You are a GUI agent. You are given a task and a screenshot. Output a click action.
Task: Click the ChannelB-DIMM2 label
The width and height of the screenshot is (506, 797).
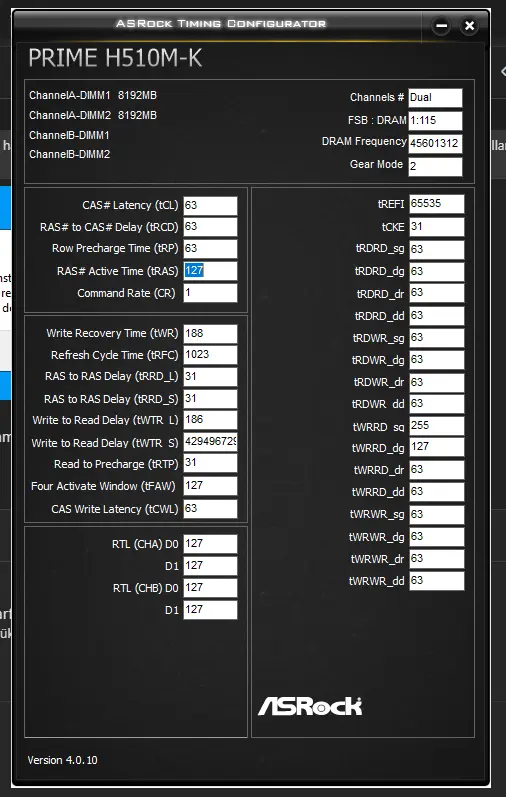coord(70,155)
